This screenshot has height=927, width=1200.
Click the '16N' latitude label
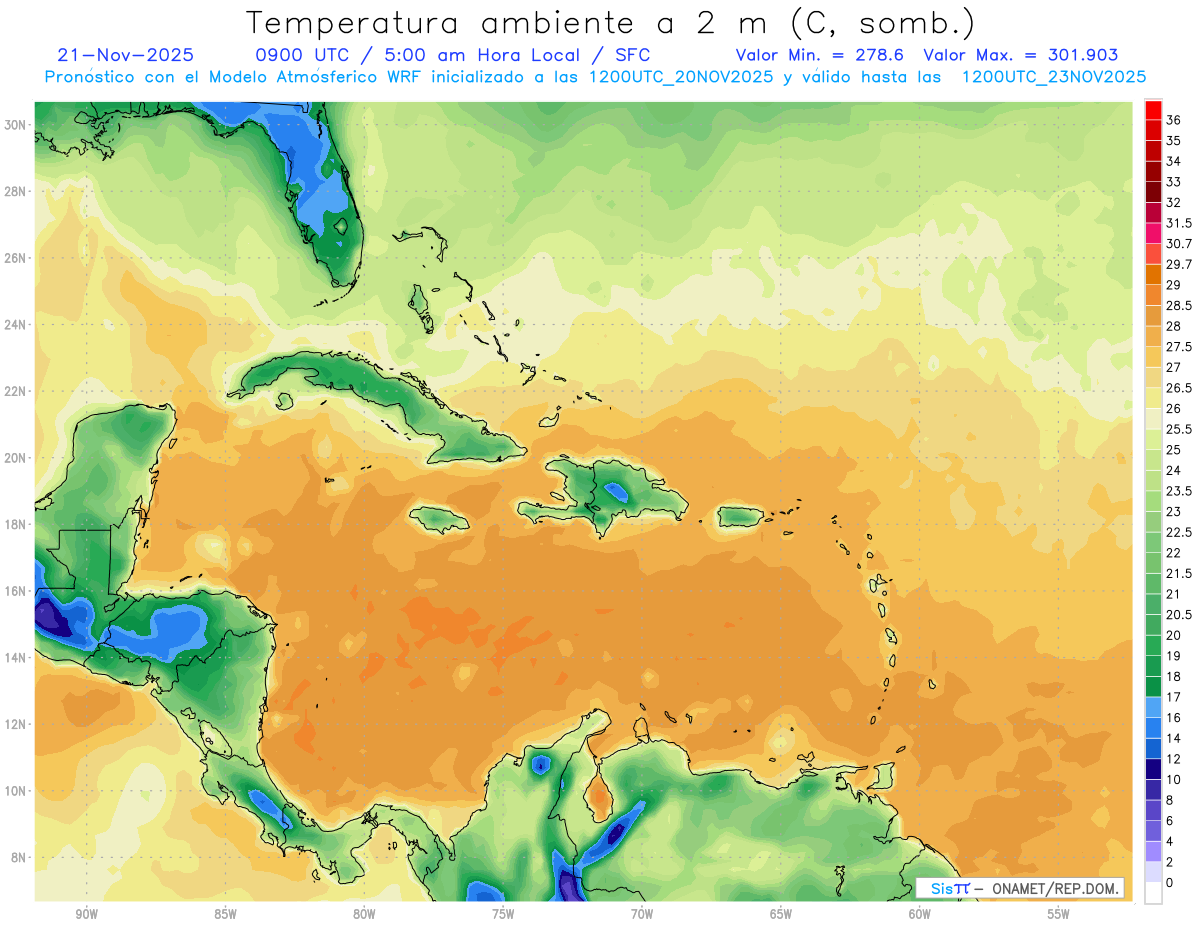(x=16, y=590)
